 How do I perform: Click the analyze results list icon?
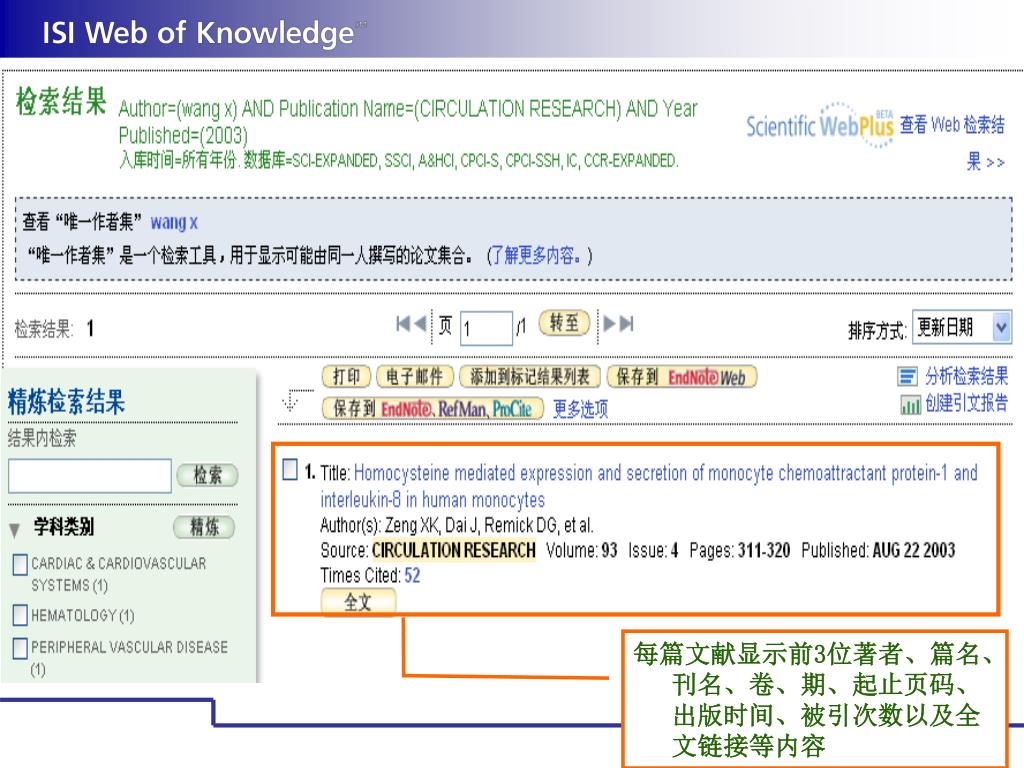pyautogui.click(x=908, y=377)
